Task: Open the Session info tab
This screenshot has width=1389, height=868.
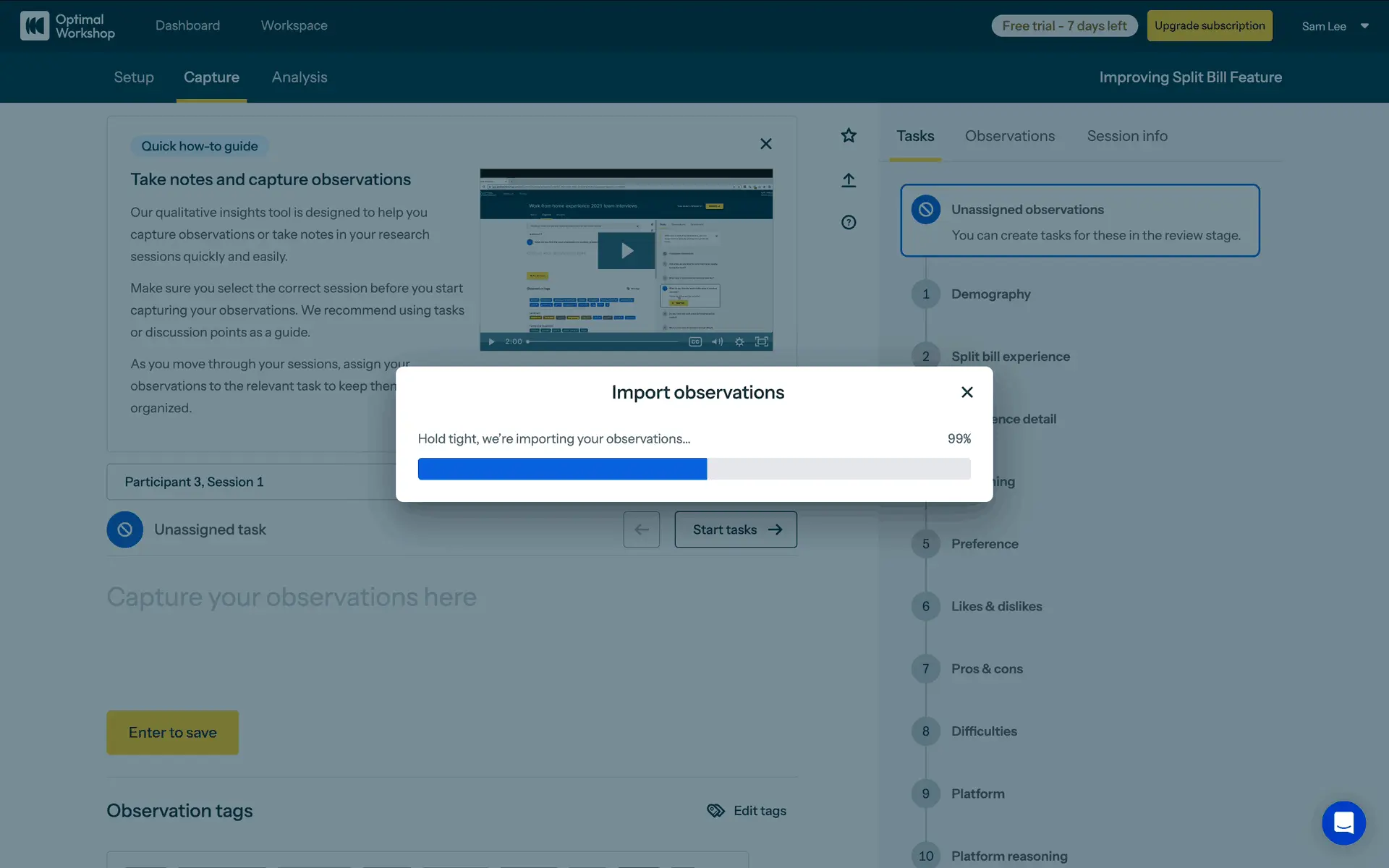Action: point(1126,136)
